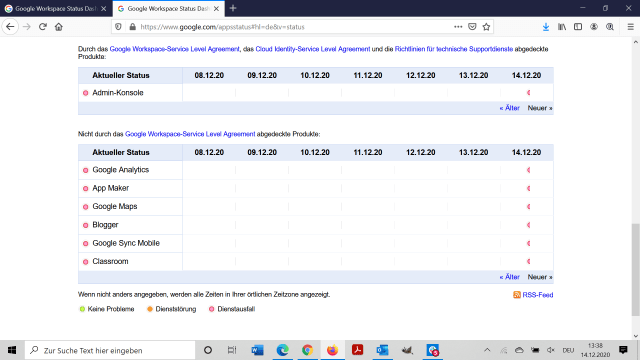Toggle the sidebar icon in toolbar
Screen dimensions: 640x360
[x=578, y=27]
